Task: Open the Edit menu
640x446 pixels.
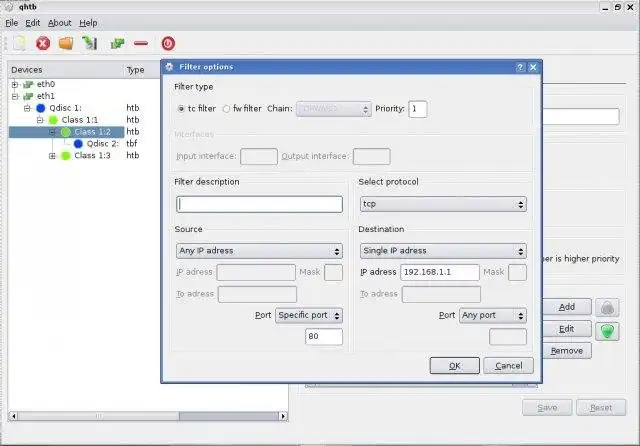Action: tap(33, 23)
